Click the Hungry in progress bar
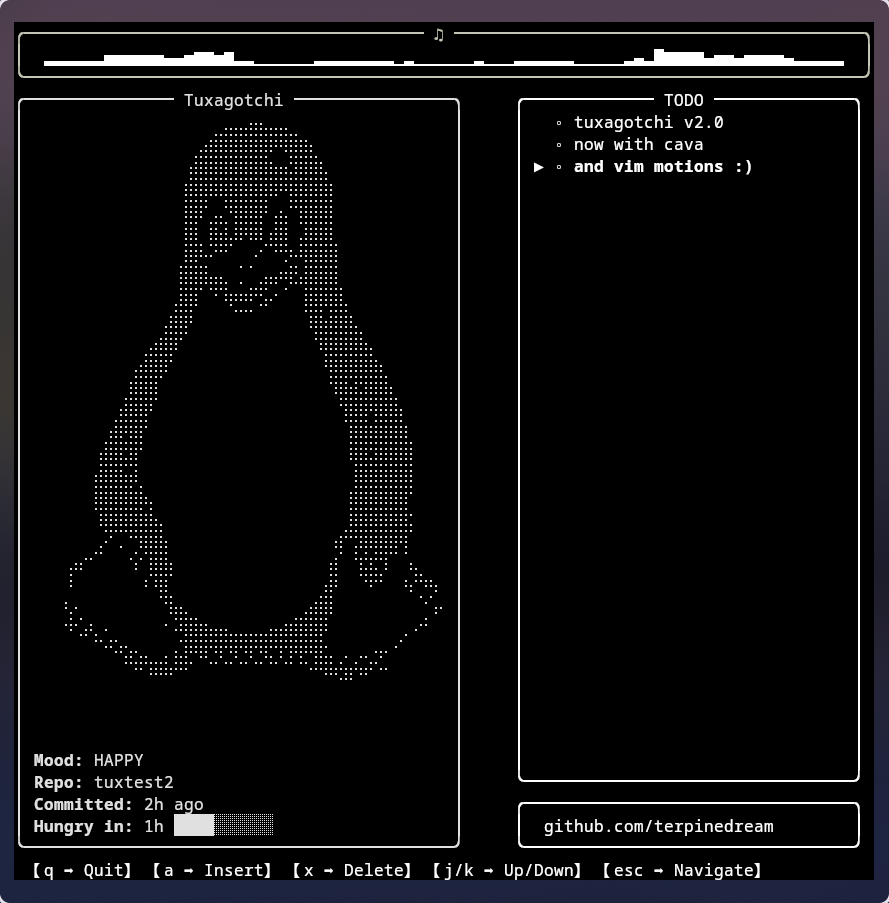The height and width of the screenshot is (903, 889). pos(223,825)
